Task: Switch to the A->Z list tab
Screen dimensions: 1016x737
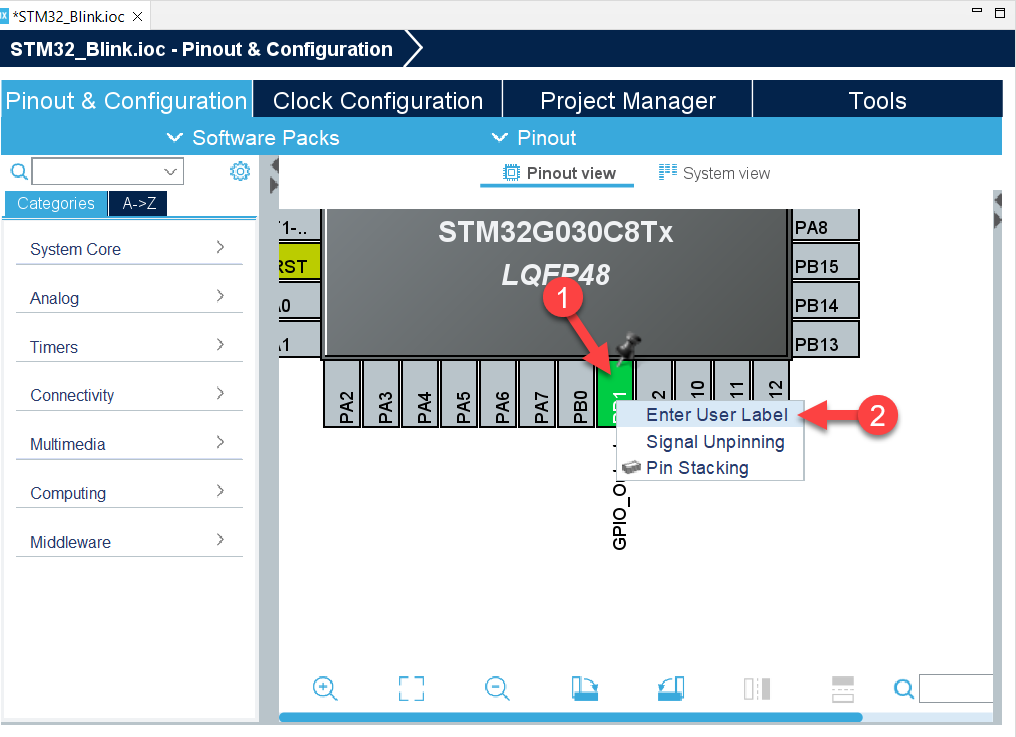Action: (139, 204)
